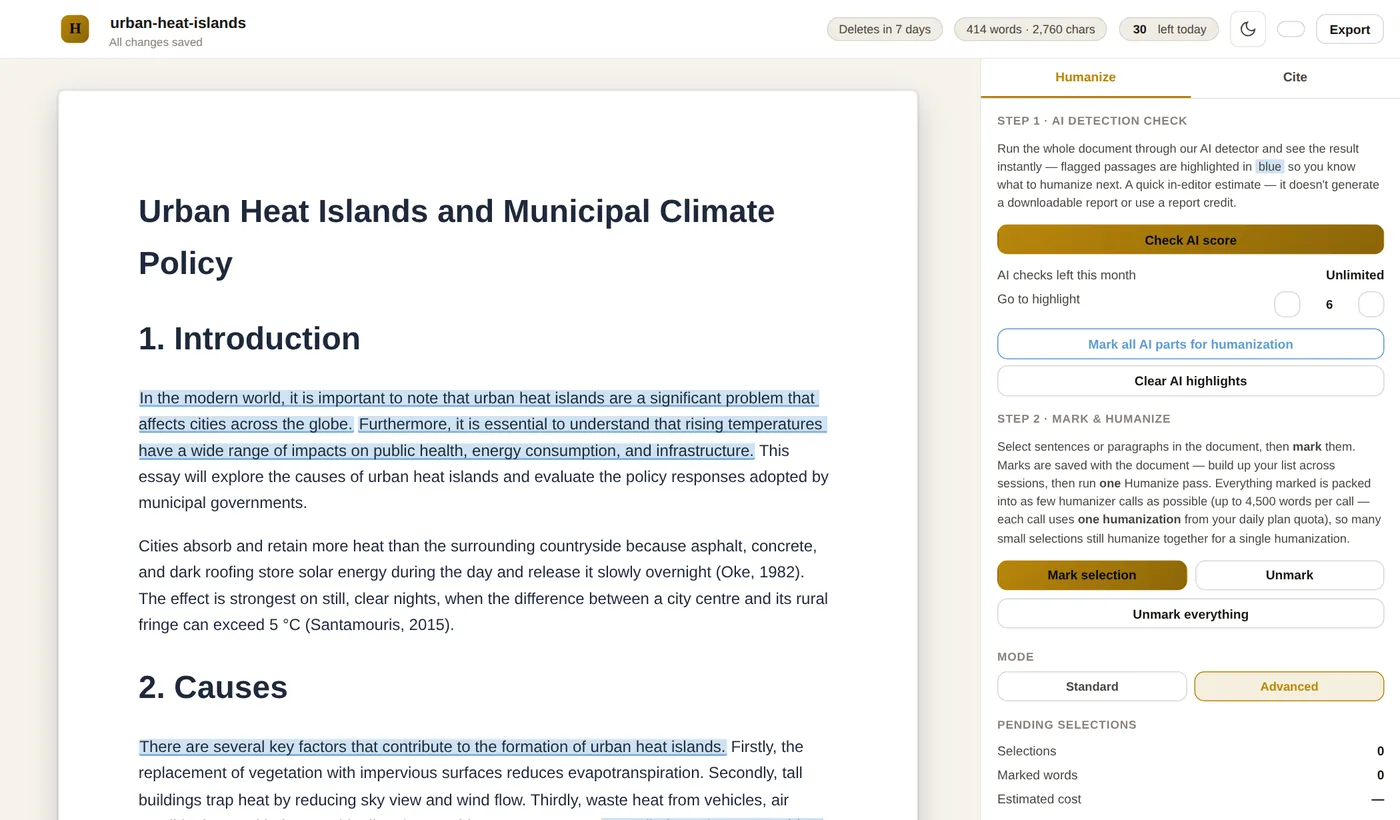This screenshot has width=1400, height=820.
Task: Click highlighted sentence "There are several key factors"
Action: coord(432,747)
